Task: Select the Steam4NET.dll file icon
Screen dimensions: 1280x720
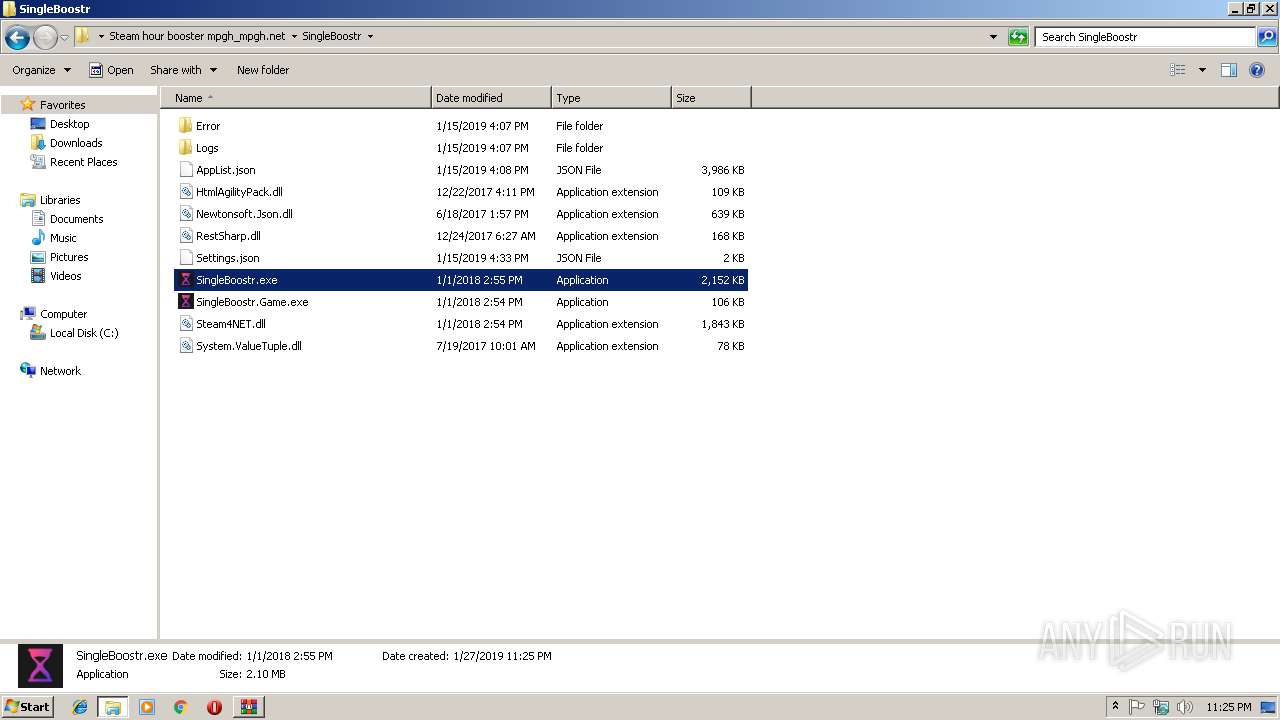Action: pyautogui.click(x=185, y=324)
